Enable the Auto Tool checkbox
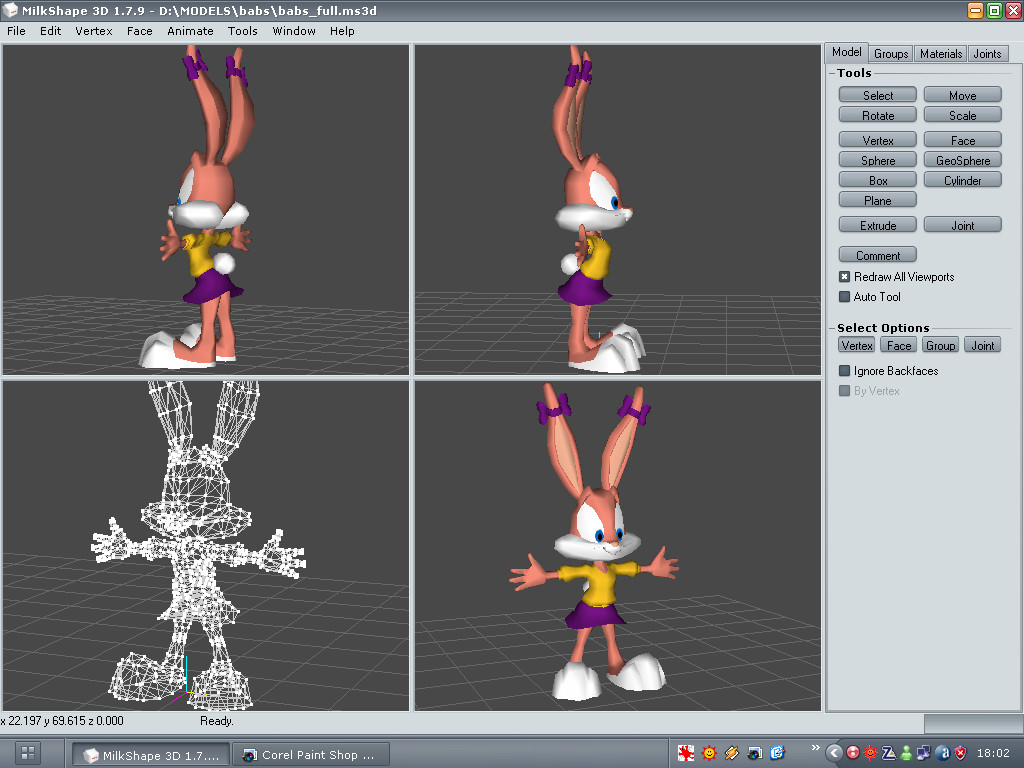1024x768 pixels. [844, 296]
